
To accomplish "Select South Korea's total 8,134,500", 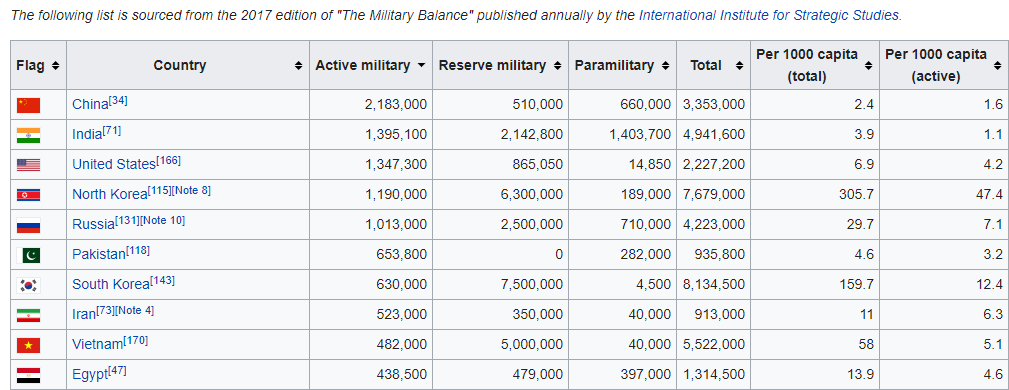I will coord(714,285).
